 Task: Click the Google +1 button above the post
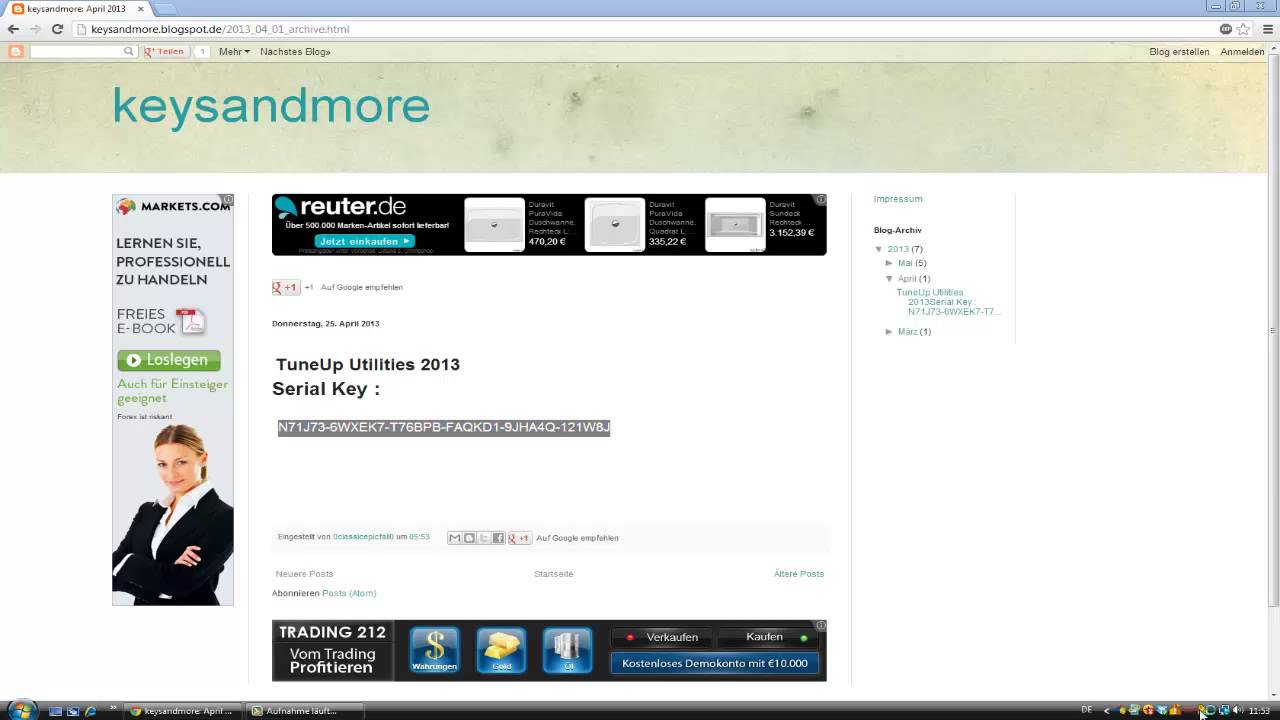pos(286,287)
